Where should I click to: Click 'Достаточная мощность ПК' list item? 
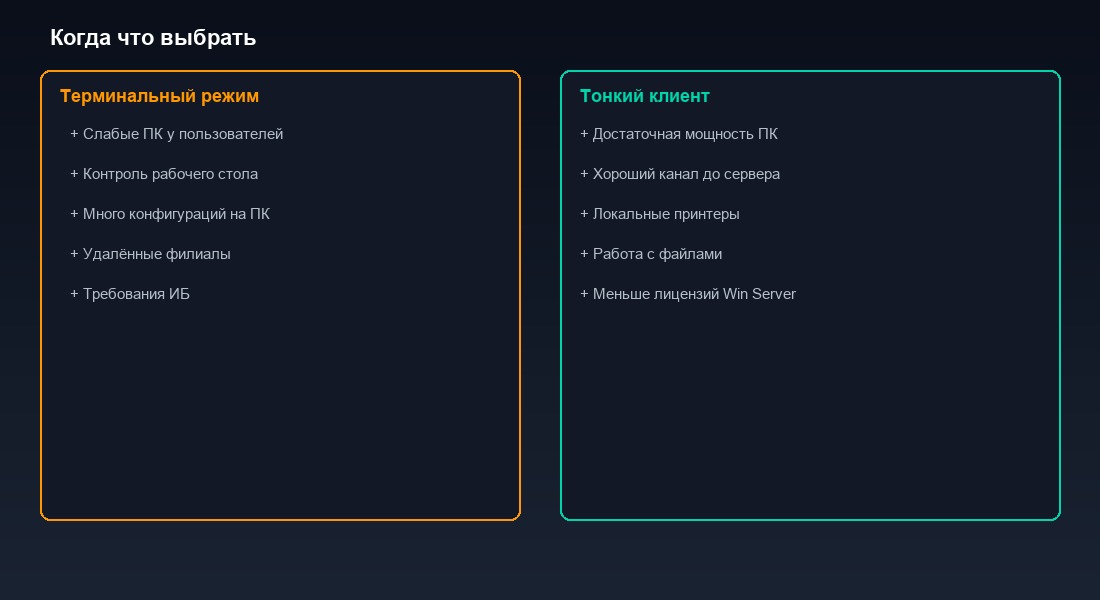click(685, 134)
